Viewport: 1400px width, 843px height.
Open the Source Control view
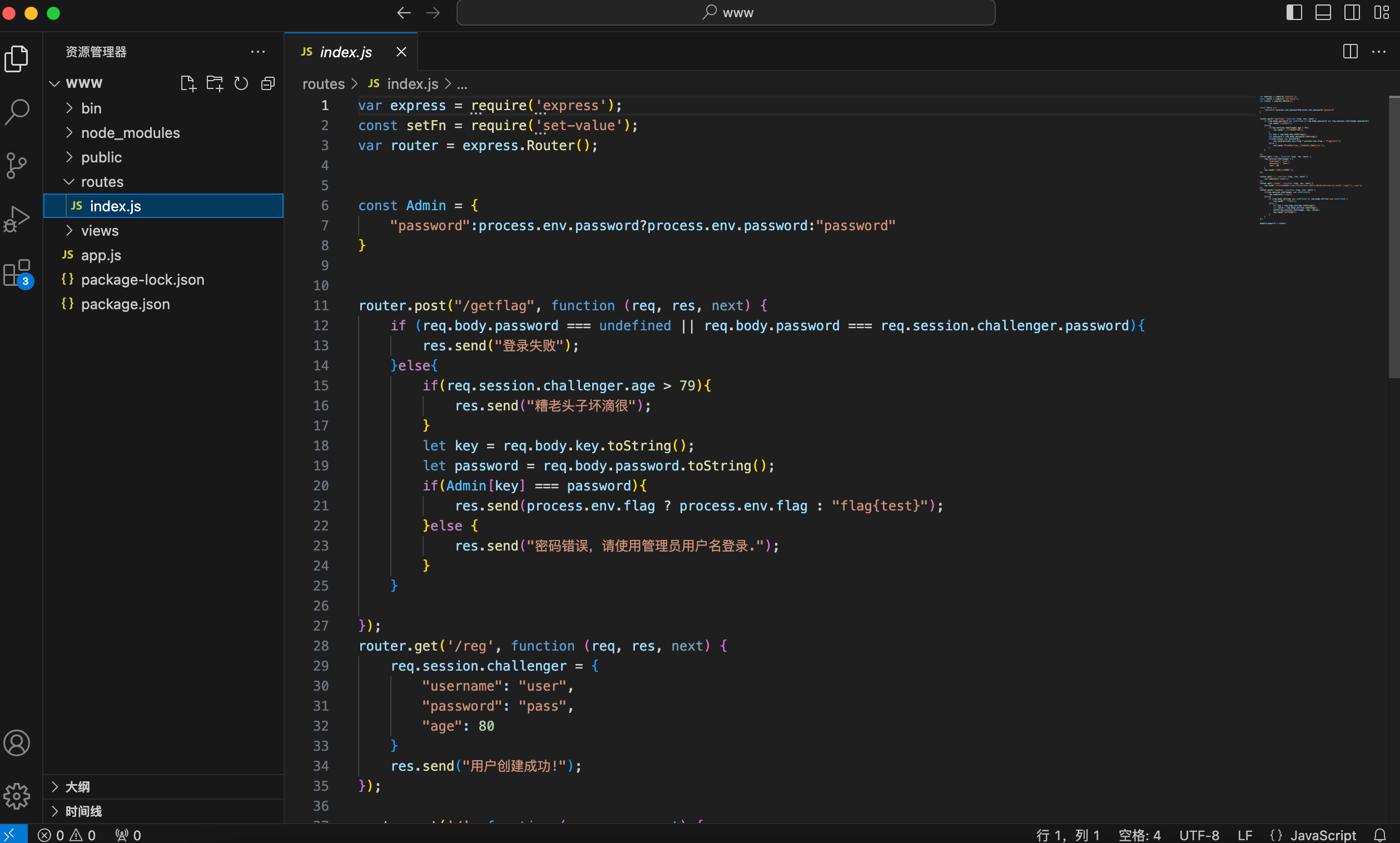coord(17,165)
